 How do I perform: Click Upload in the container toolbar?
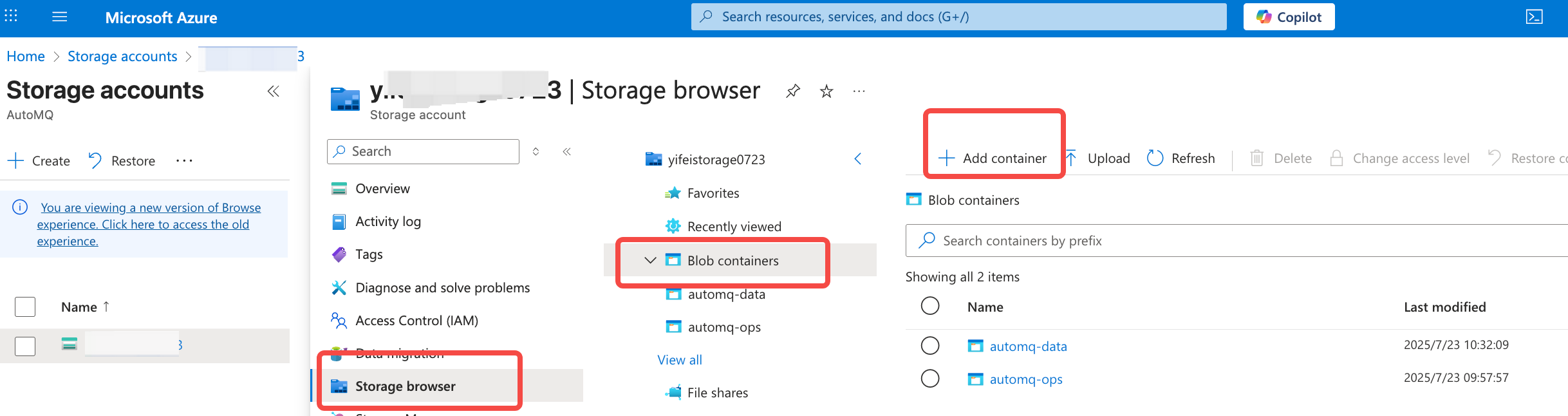point(1098,158)
